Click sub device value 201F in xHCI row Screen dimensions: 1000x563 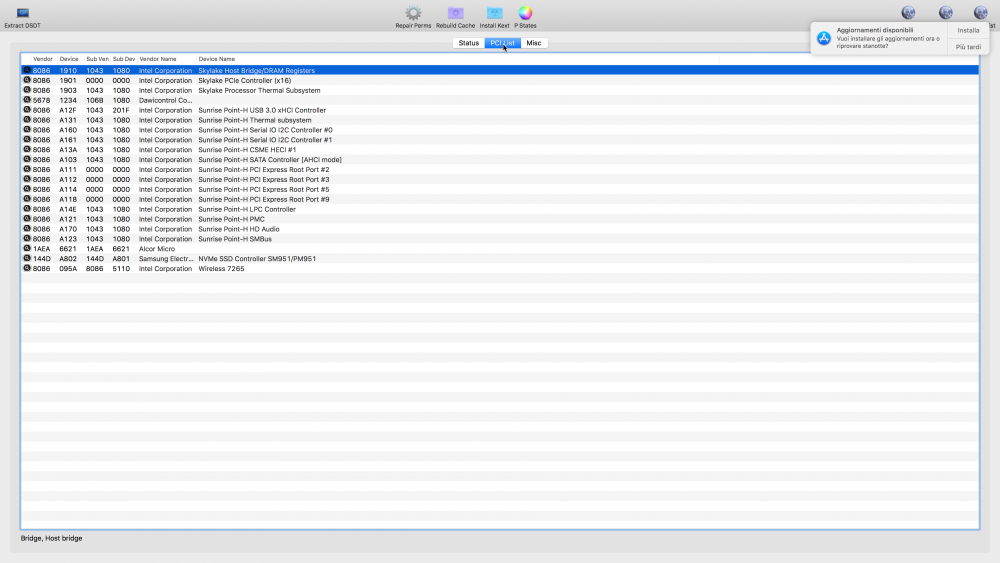pyautogui.click(x=121, y=110)
